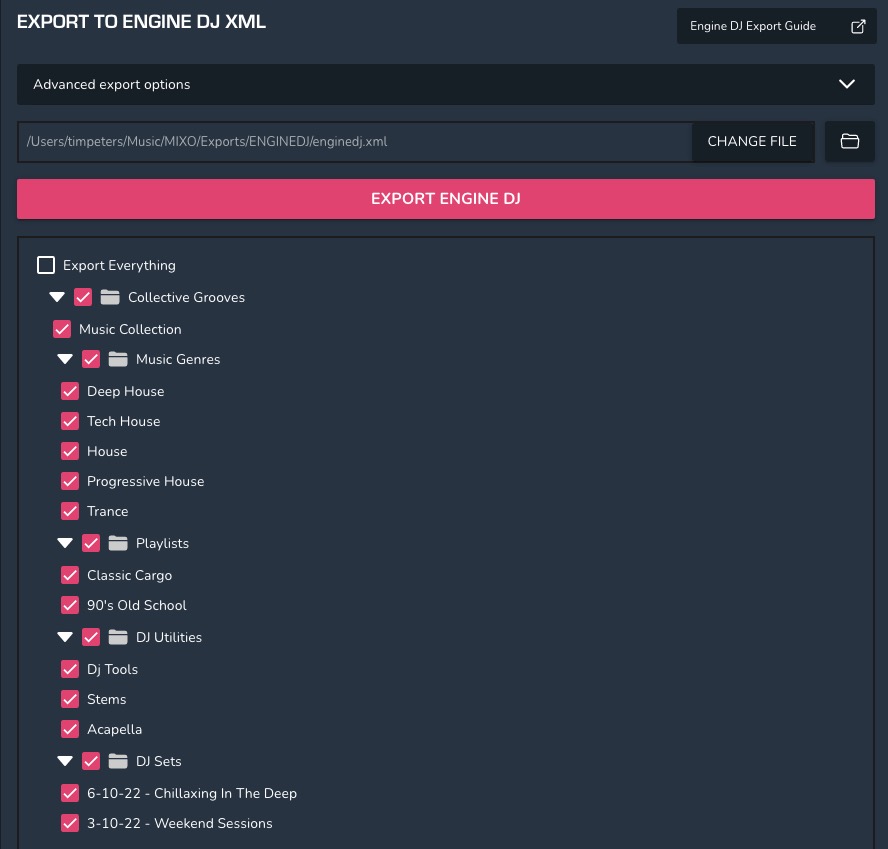The height and width of the screenshot is (849, 888).
Task: Uncheck the Deep House playlist
Action: pyautogui.click(x=70, y=391)
